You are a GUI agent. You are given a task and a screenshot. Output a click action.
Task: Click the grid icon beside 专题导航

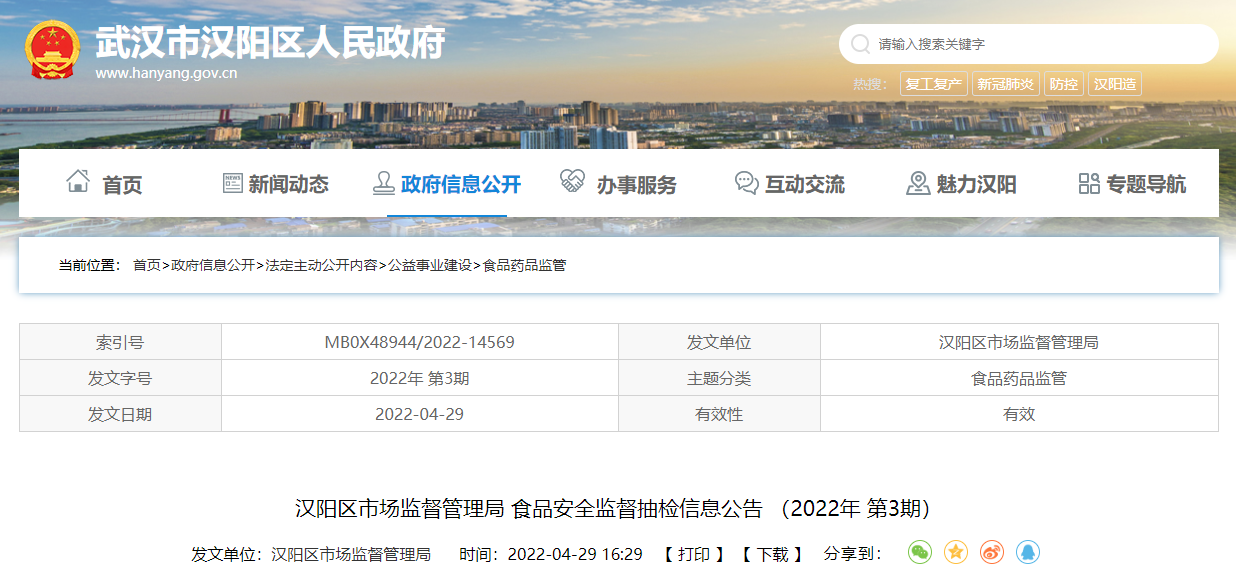point(1089,183)
